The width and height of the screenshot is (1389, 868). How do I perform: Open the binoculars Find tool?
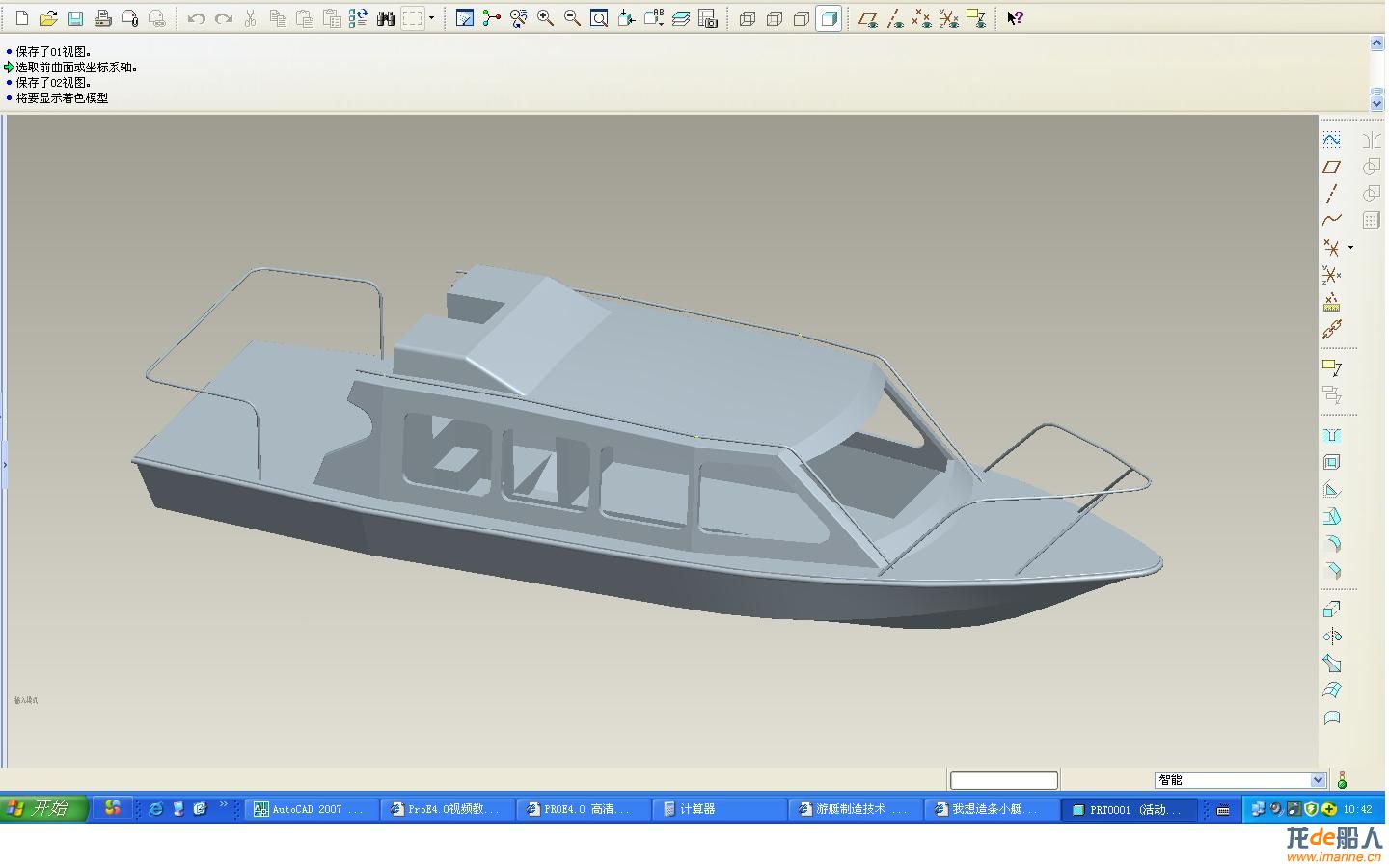coord(386,17)
